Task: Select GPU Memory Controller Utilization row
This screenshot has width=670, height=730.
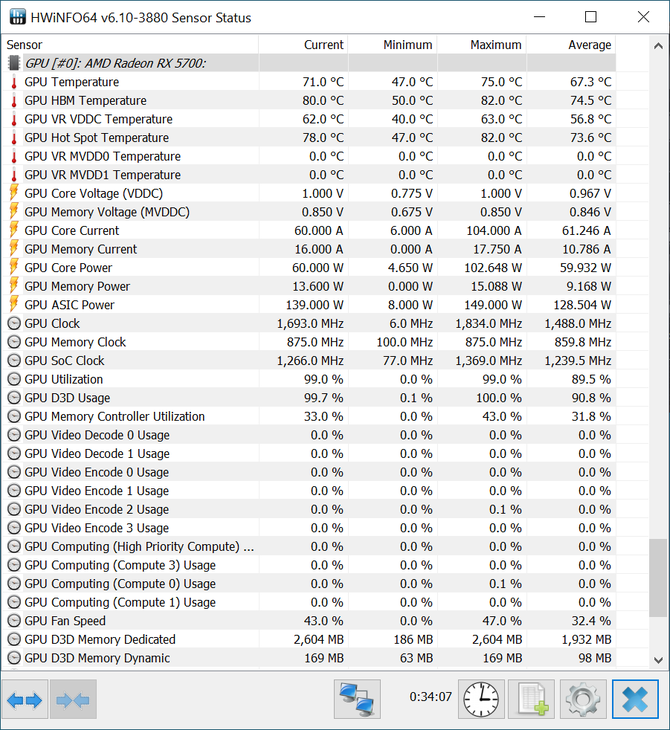Action: pos(309,417)
